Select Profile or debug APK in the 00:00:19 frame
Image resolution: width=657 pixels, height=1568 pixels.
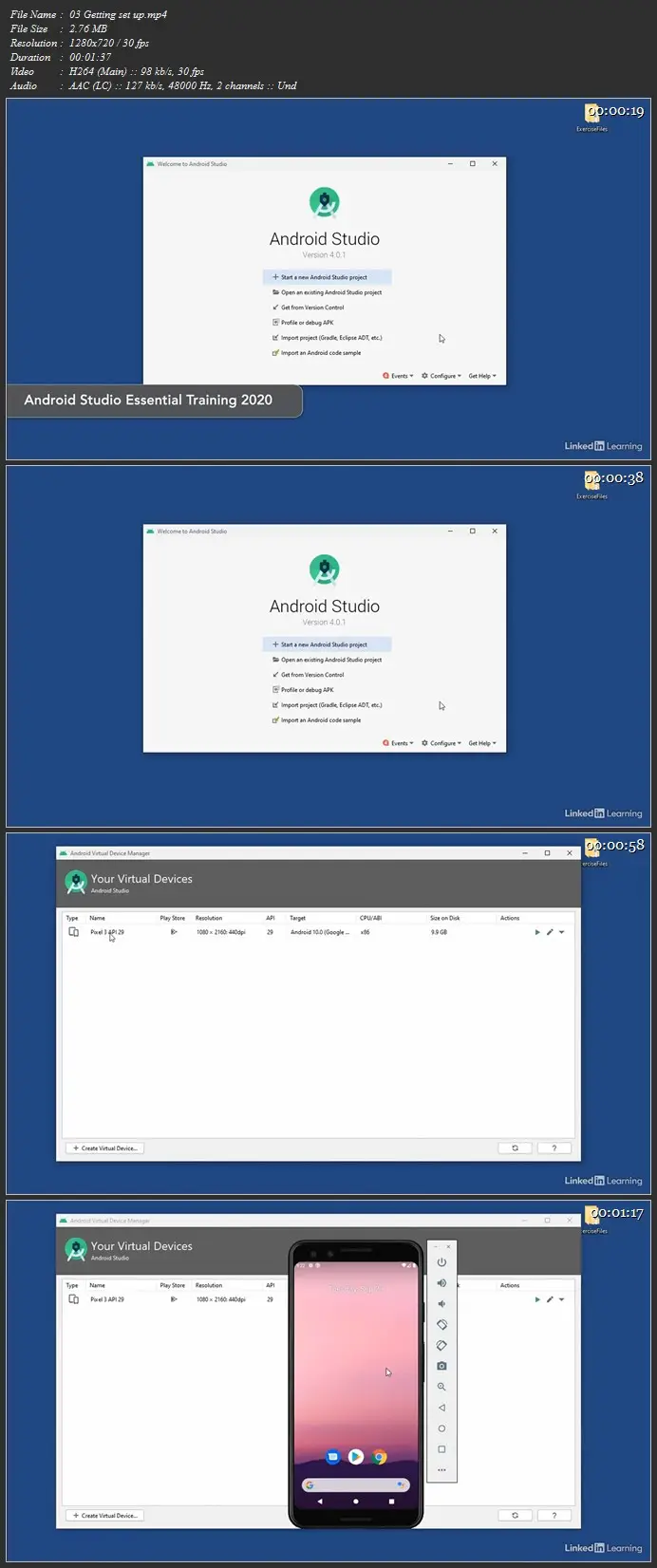click(x=303, y=323)
